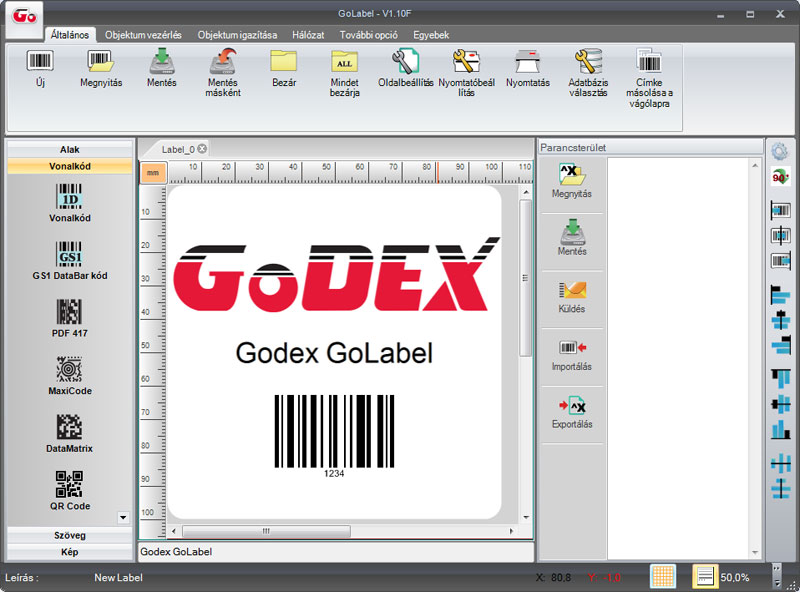
Task: Distribute objects horizontally icon
Action: click(781, 464)
